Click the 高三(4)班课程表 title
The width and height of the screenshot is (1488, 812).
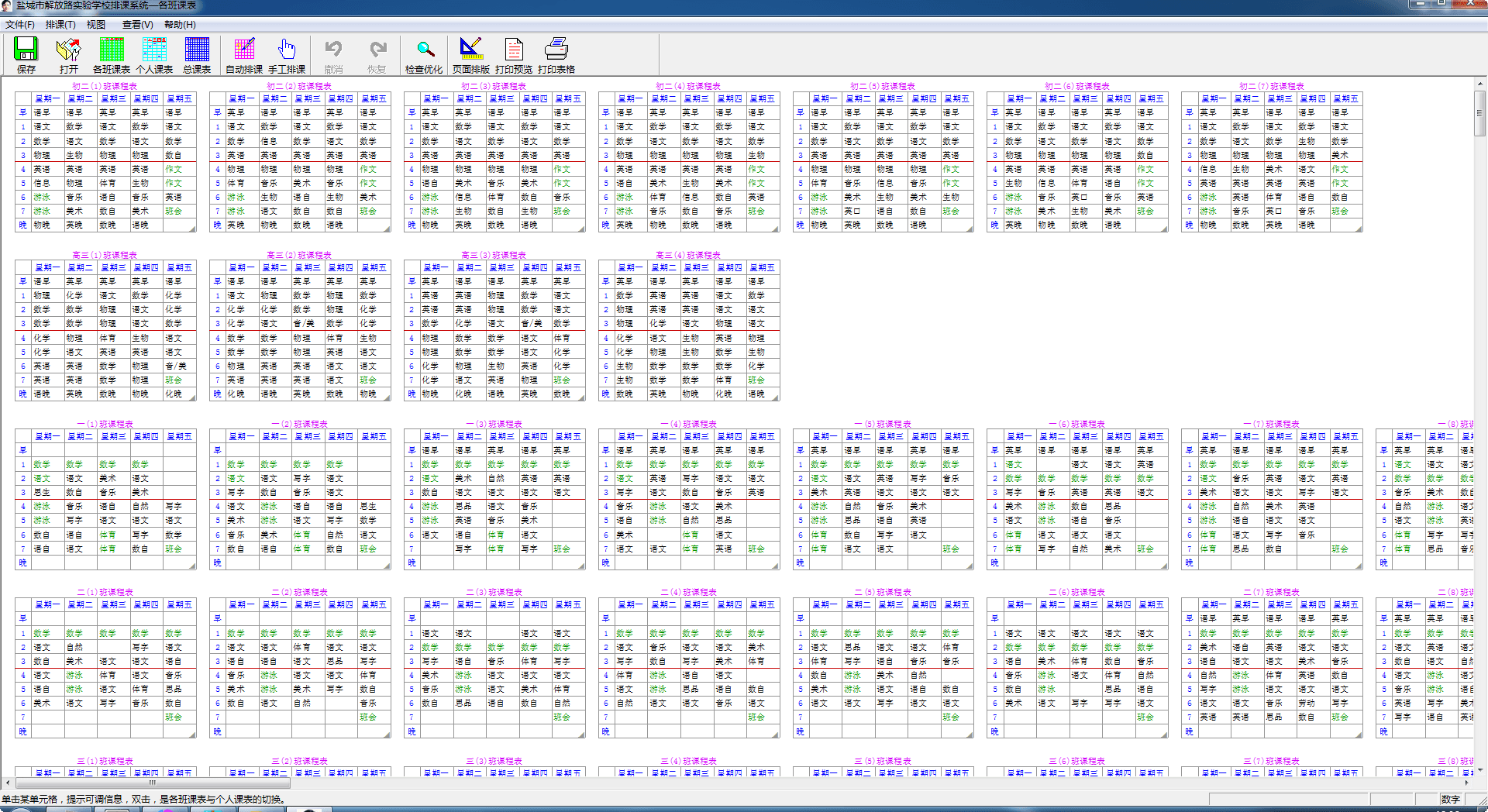coord(688,255)
